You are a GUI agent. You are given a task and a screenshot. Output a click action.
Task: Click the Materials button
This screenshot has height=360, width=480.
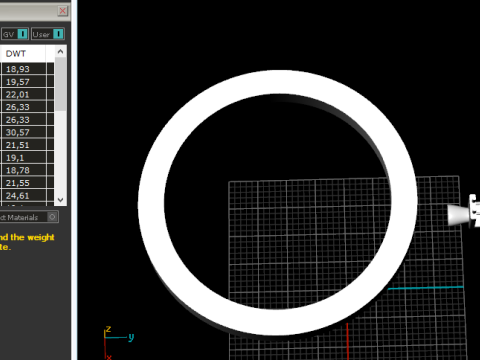pyautogui.click(x=29, y=217)
